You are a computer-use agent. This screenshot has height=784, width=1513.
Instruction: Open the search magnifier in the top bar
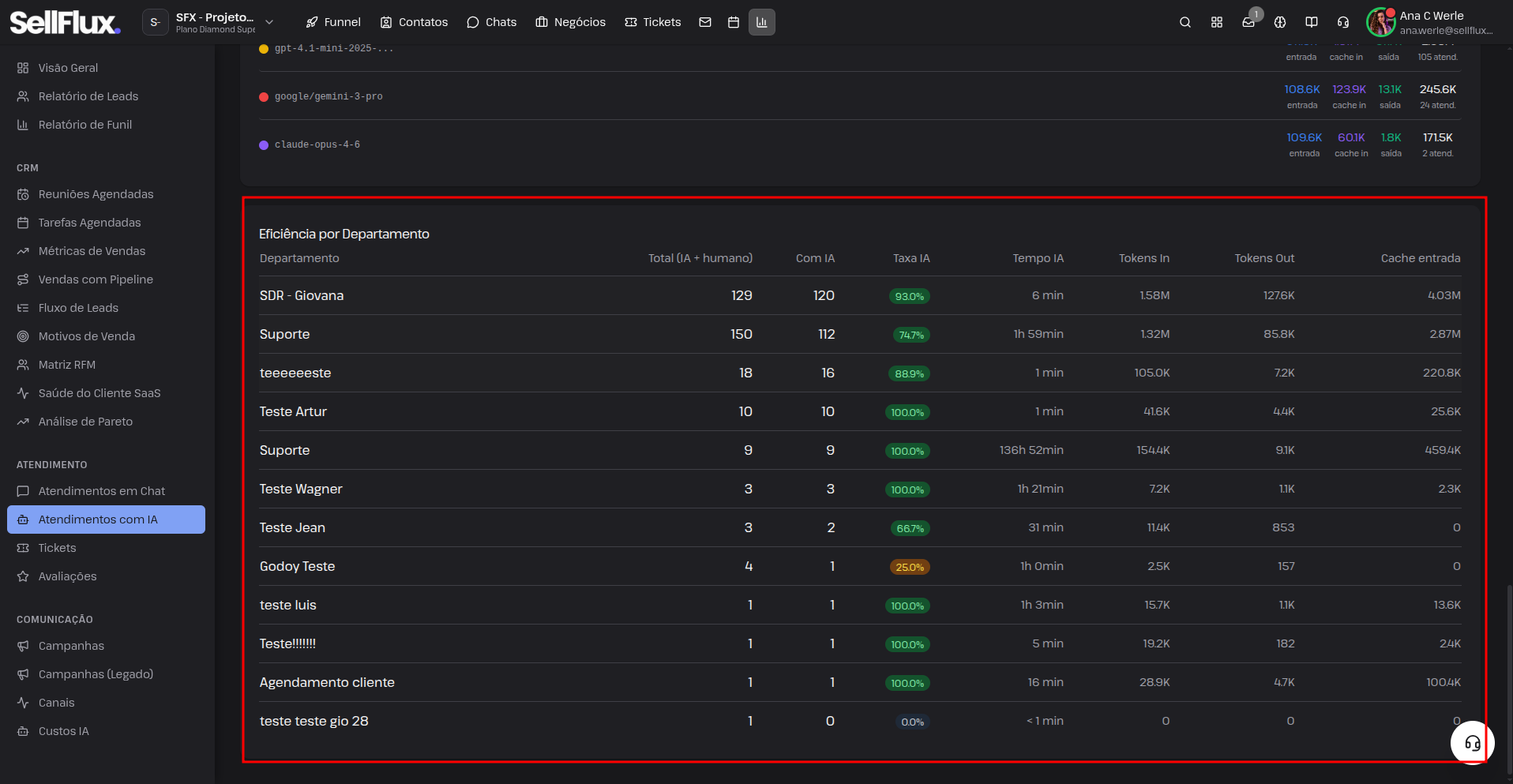1185,22
